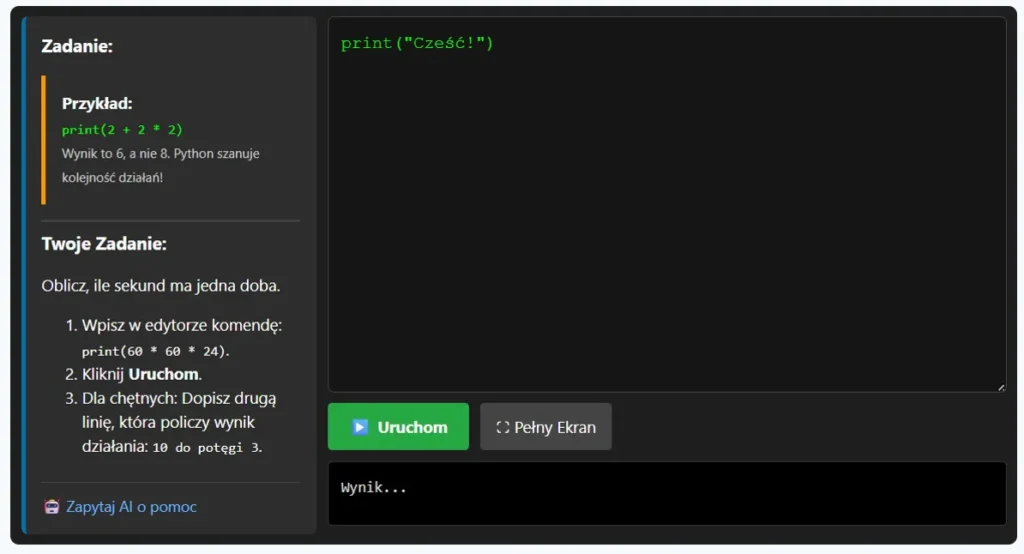
Task: Click the example code print(2 + 2 * 2)
Action: [122, 130]
